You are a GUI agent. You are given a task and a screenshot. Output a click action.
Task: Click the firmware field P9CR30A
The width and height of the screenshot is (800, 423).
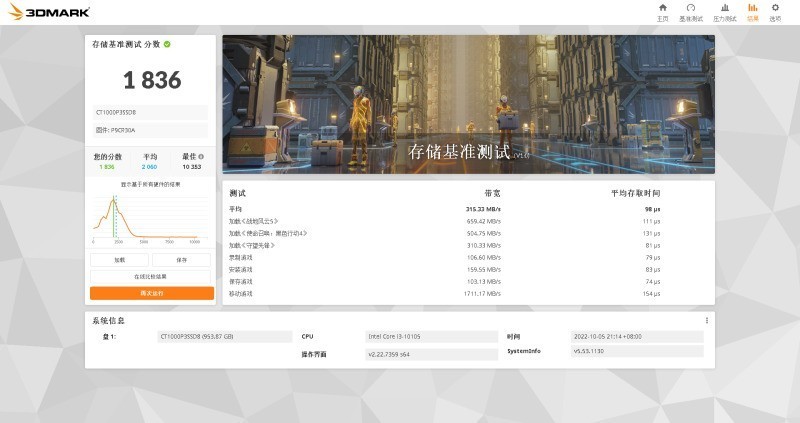click(150, 130)
